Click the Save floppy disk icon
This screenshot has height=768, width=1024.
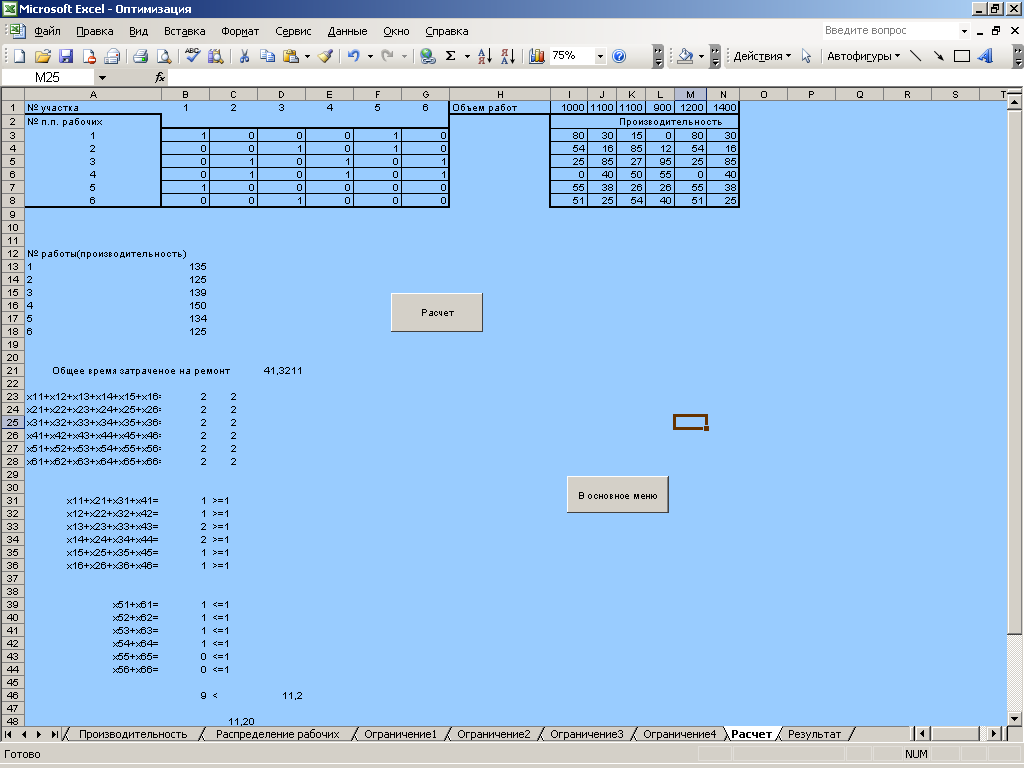pyautogui.click(x=66, y=56)
